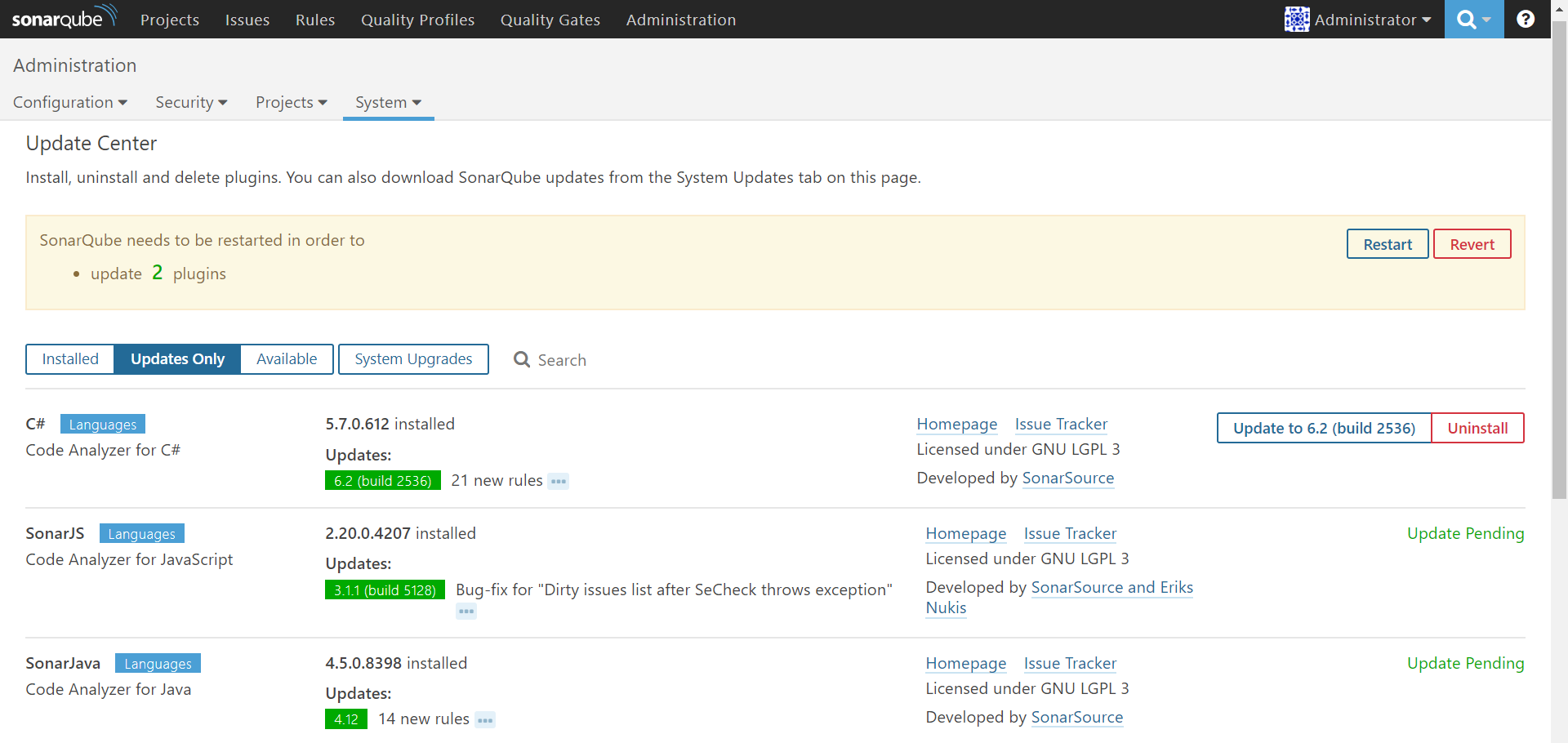
Task: Open SonarJava Issue Tracker link
Action: click(1070, 663)
